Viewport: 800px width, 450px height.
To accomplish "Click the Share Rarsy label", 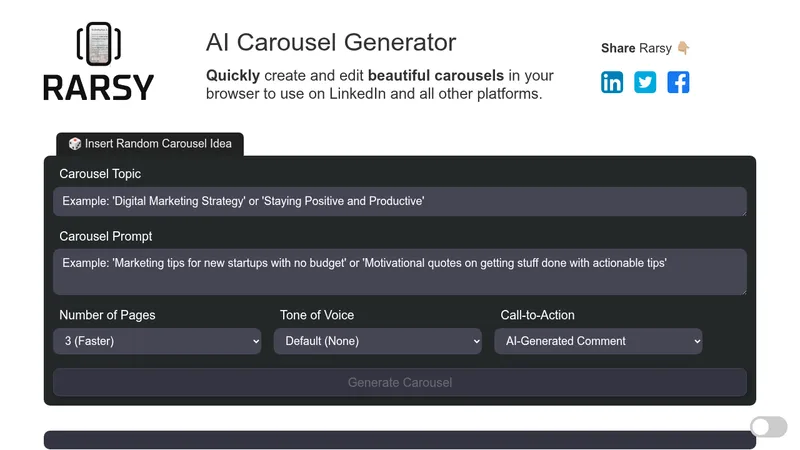I will click(x=636, y=48).
